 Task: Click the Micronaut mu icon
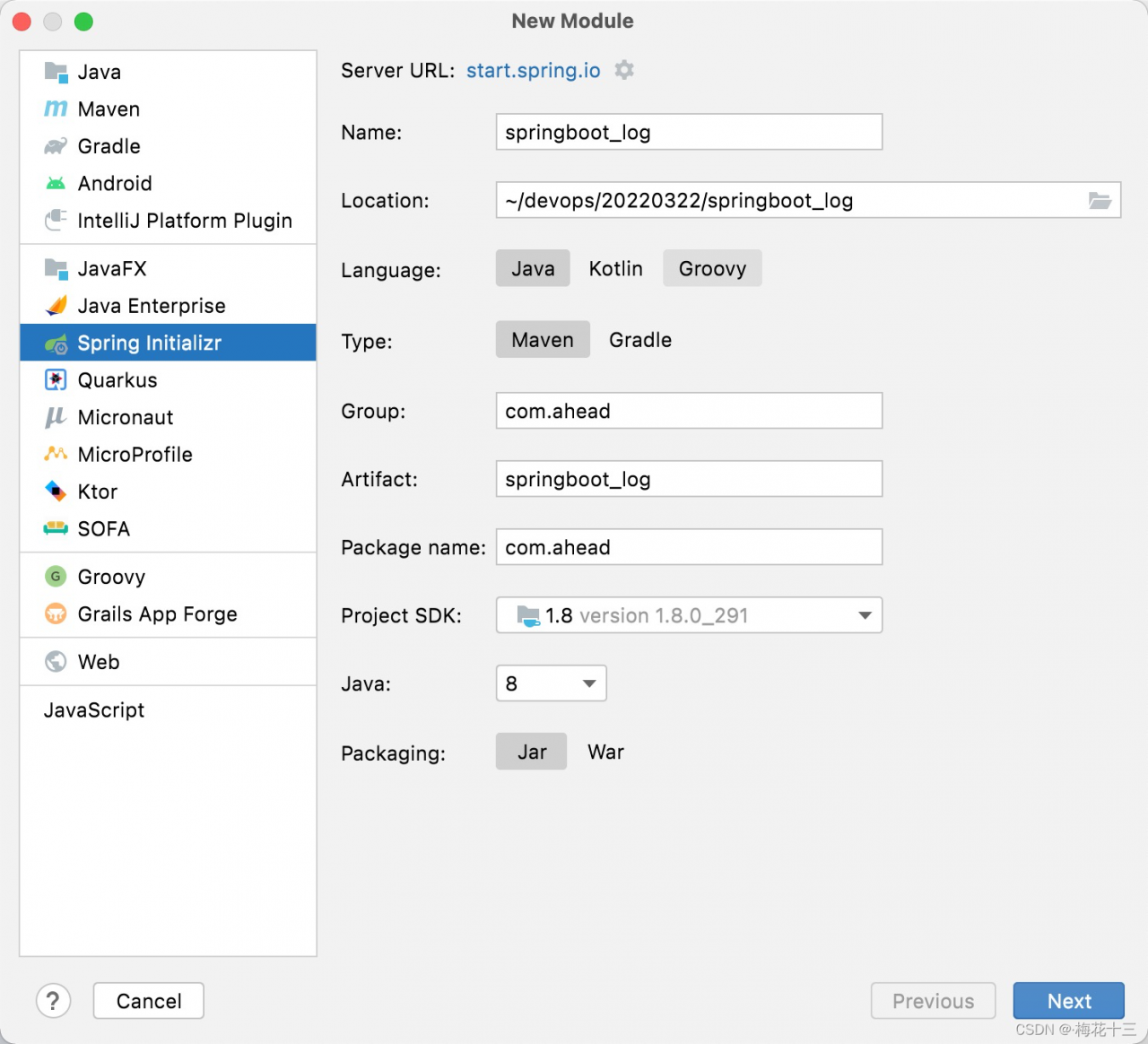pyautogui.click(x=56, y=417)
